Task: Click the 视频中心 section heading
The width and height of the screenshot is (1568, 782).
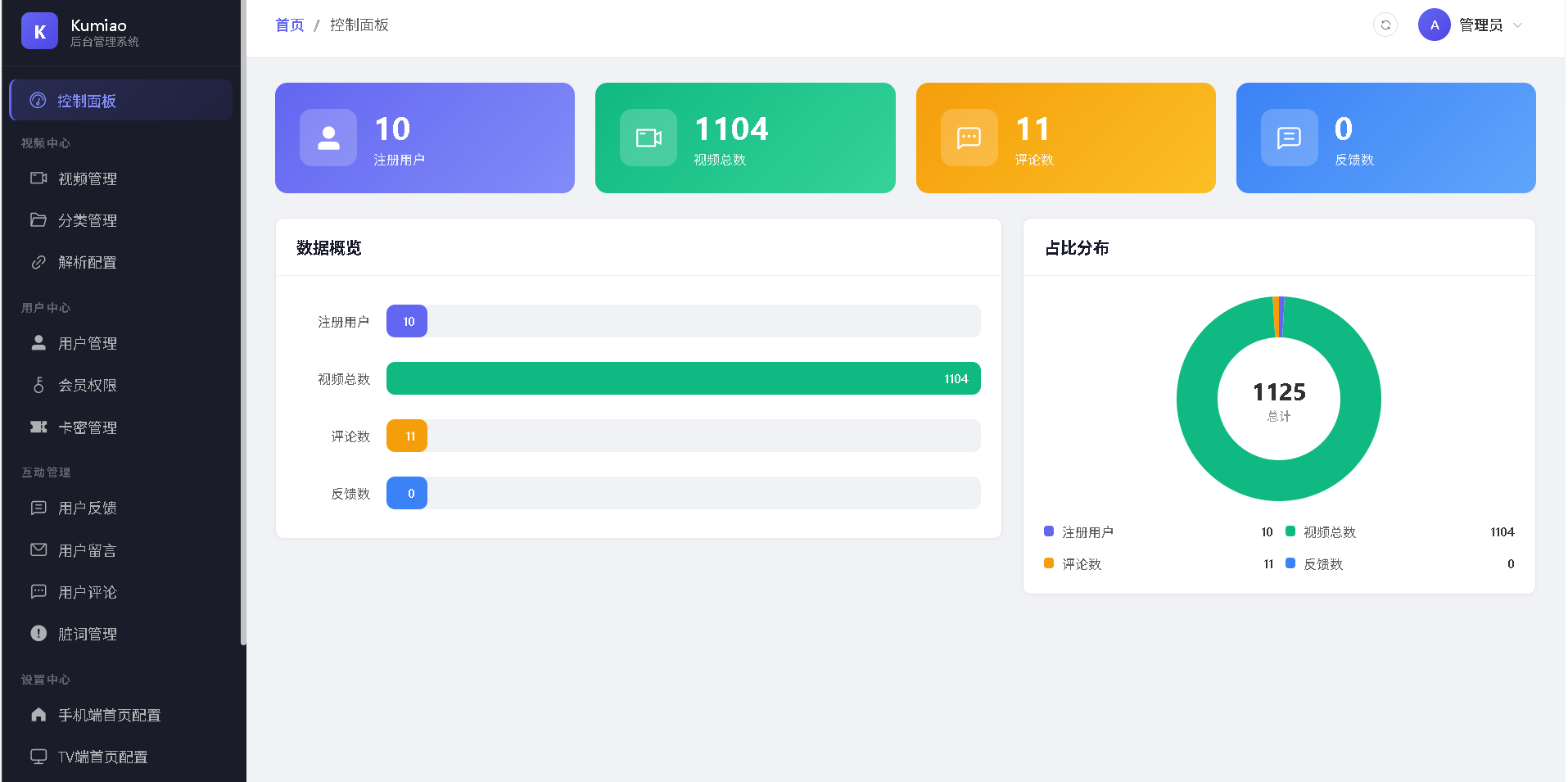Action: (x=46, y=143)
